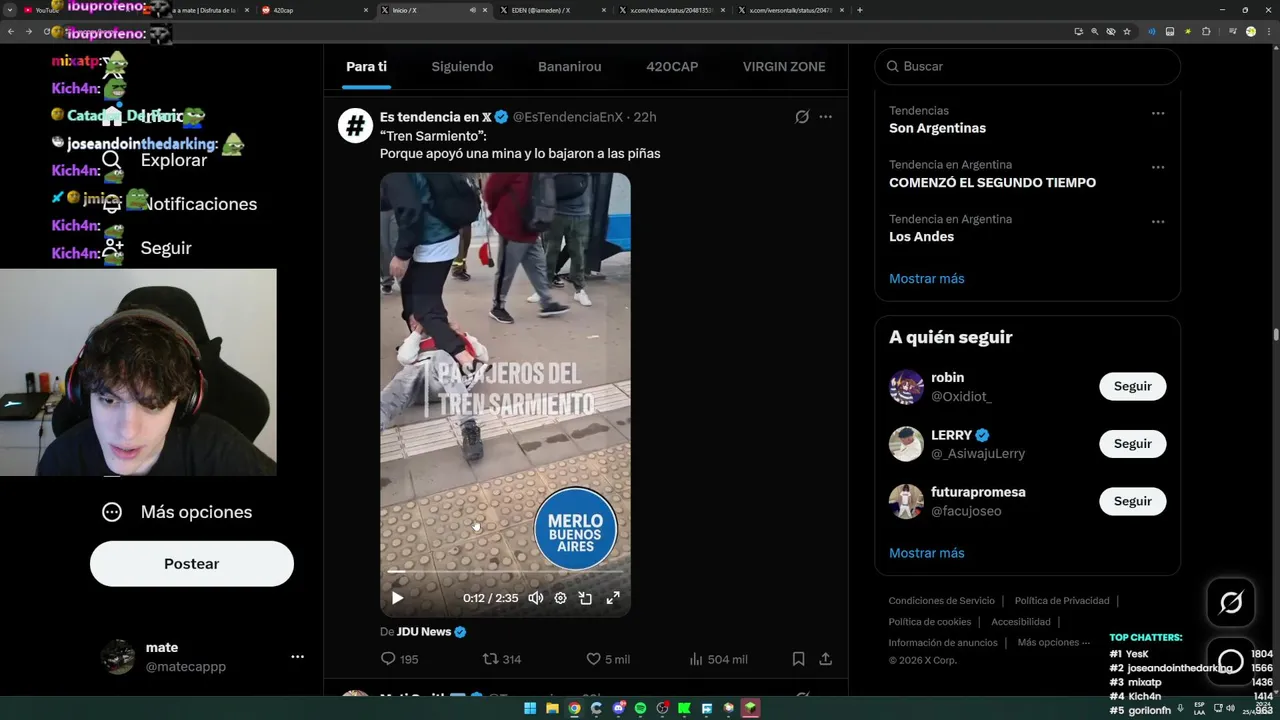This screenshot has width=1280, height=720.
Task: Open Más opciones in the sidebar
Action: coord(177,512)
